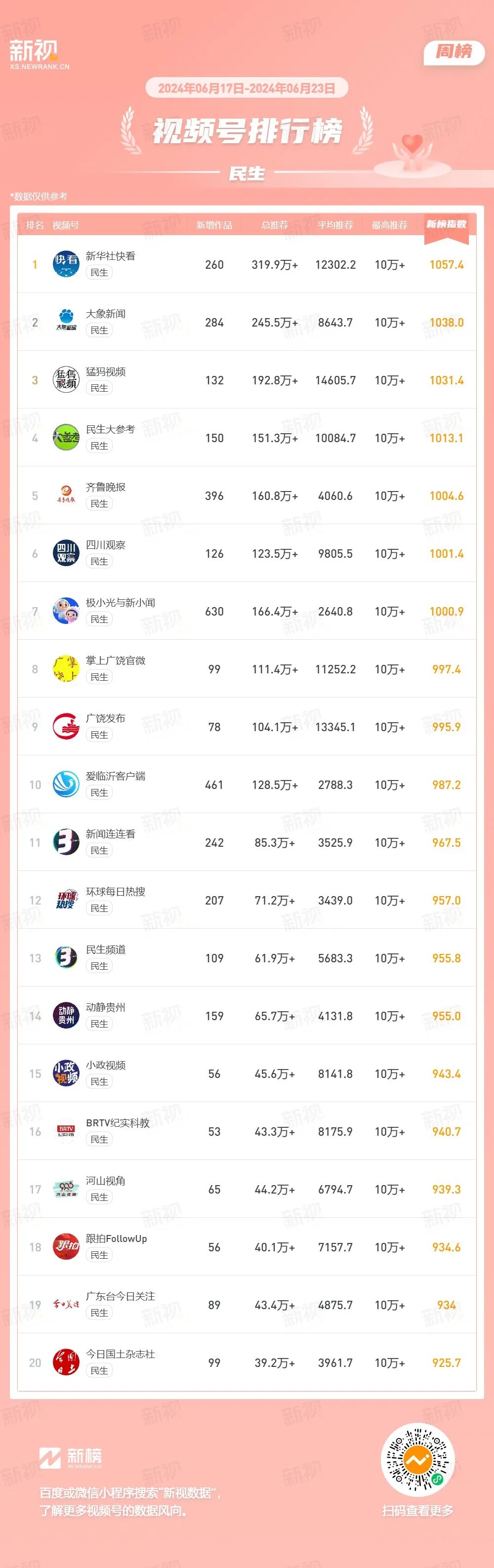Click the green 民生大参考 avatar
This screenshot has height=1568, width=494.
tap(66, 438)
